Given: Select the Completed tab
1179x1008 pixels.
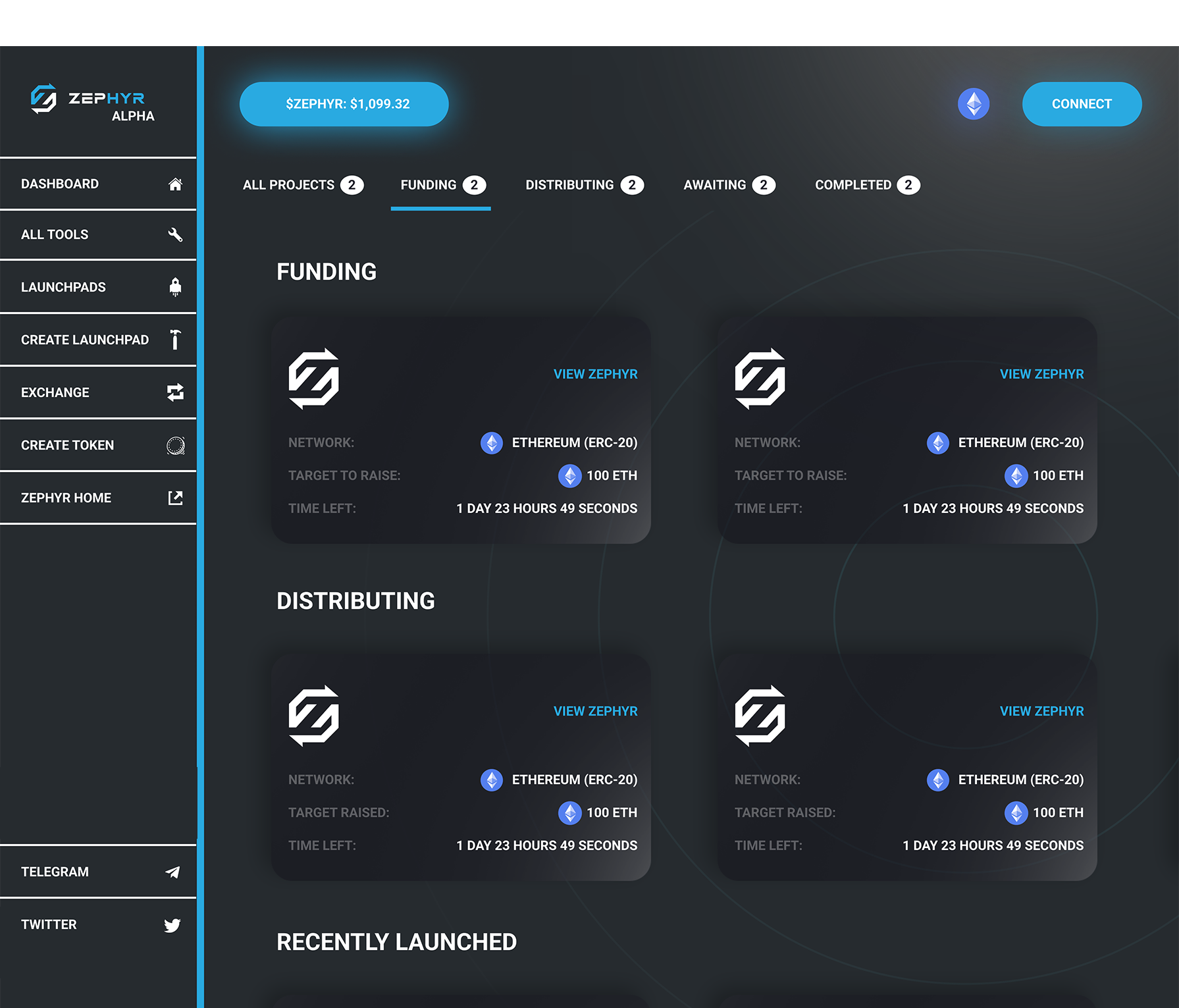Looking at the screenshot, I should coord(867,185).
